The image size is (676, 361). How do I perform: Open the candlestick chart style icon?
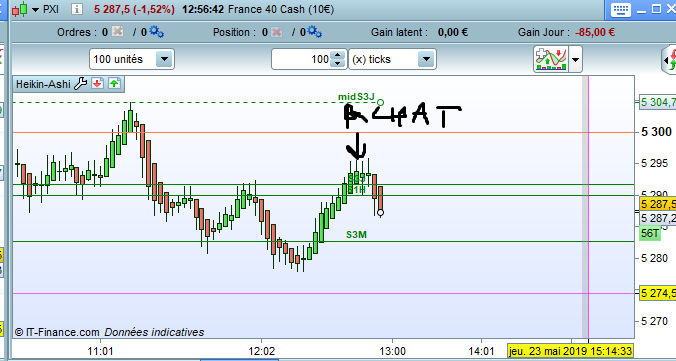pos(19,9)
